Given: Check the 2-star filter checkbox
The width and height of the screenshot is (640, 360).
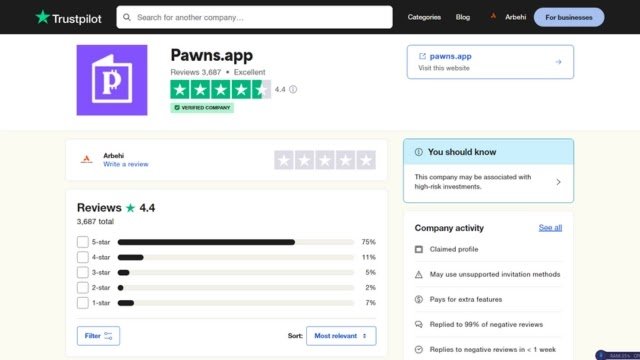Looking at the screenshot, I should [82, 288].
